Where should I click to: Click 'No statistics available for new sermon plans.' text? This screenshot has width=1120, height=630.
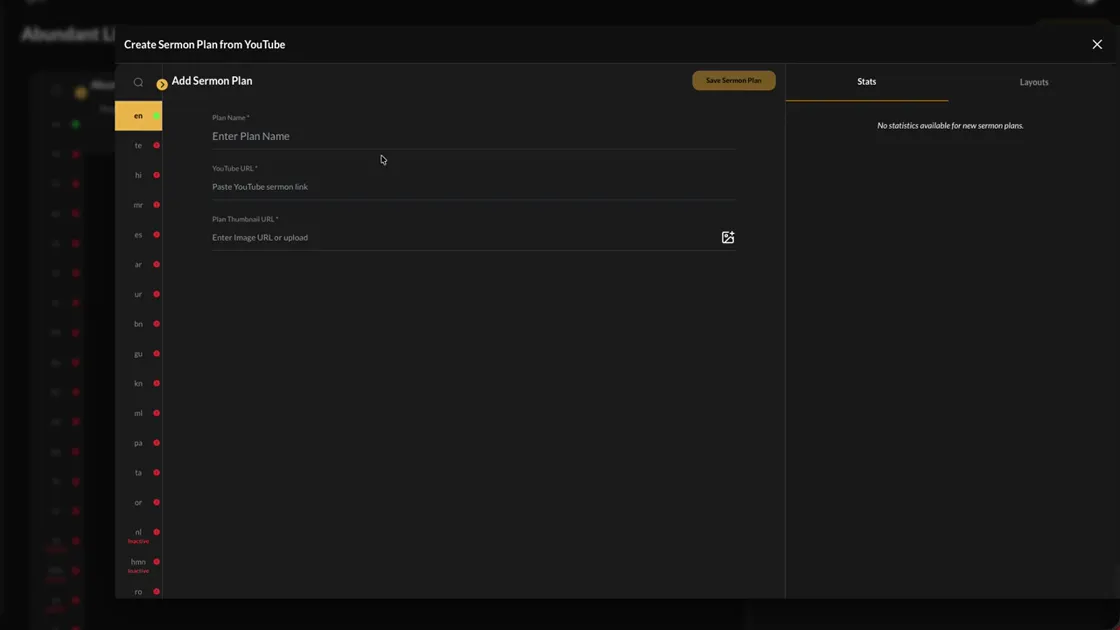[x=950, y=126]
